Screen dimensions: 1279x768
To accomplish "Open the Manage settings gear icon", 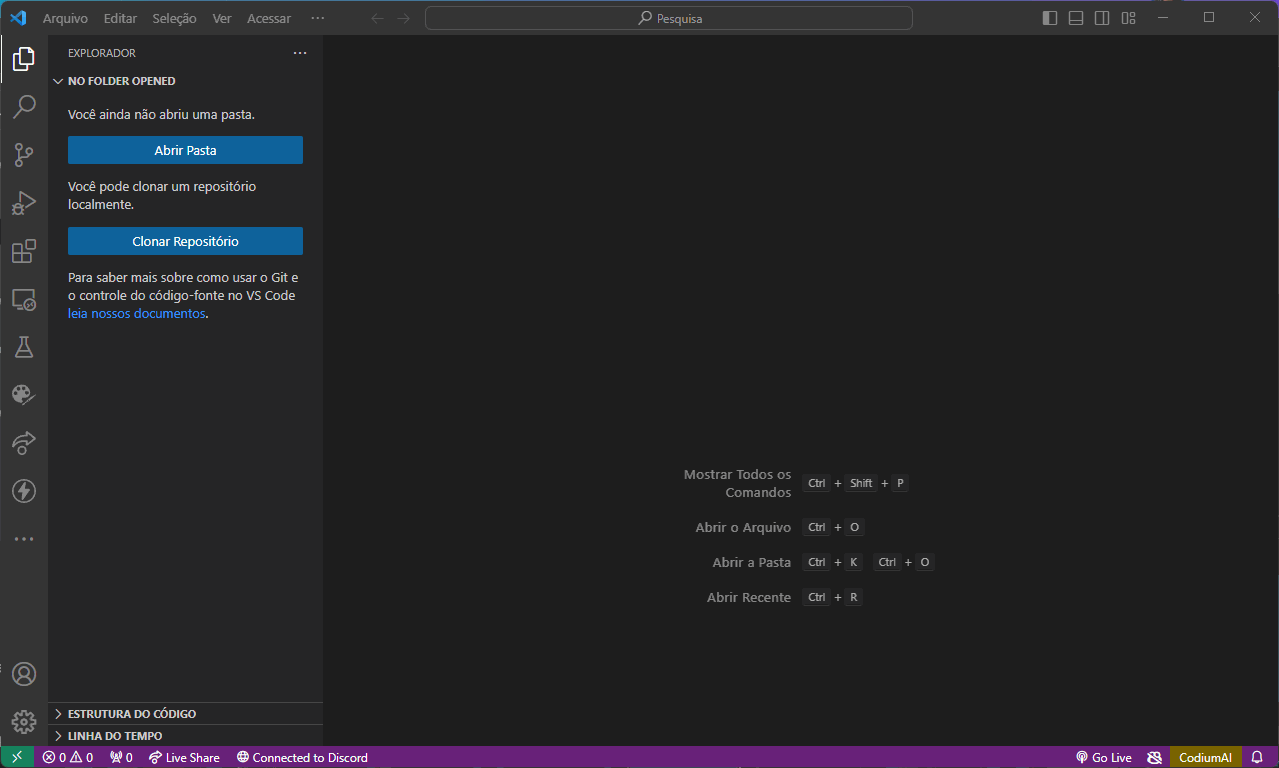I will [24, 721].
